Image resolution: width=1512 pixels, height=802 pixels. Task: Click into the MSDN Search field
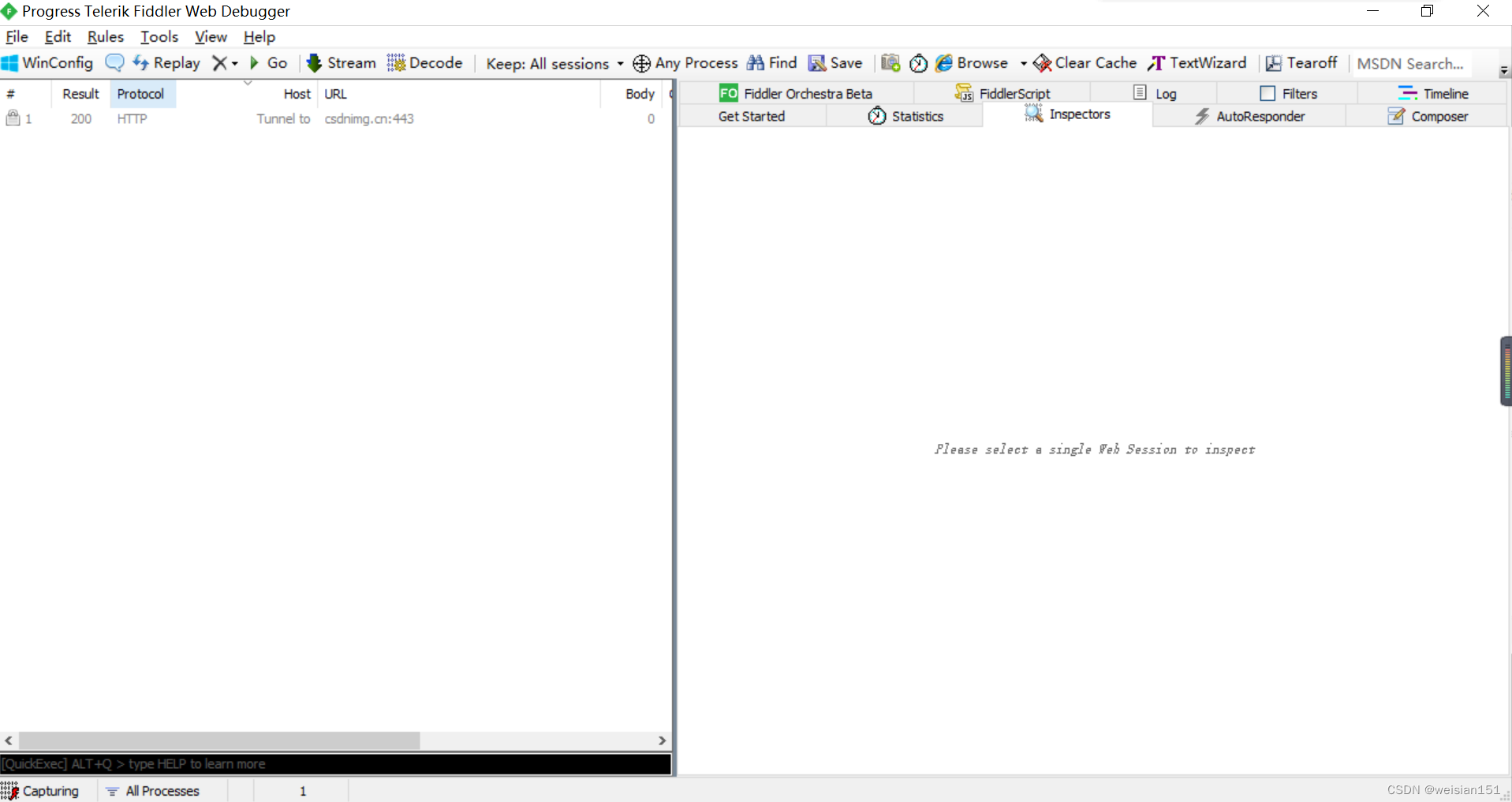pos(1412,64)
